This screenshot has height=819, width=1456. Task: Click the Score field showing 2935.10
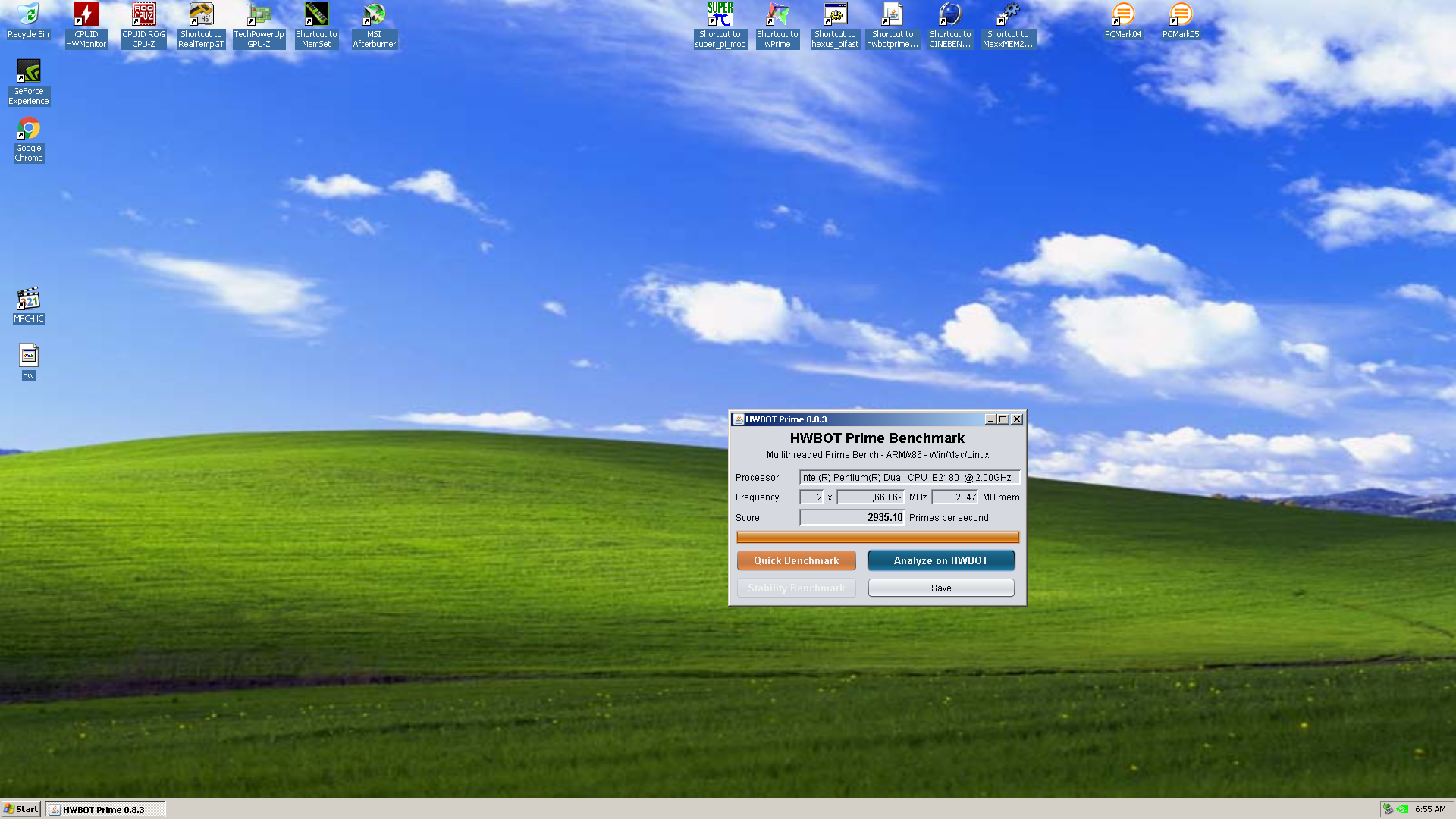[852, 518]
